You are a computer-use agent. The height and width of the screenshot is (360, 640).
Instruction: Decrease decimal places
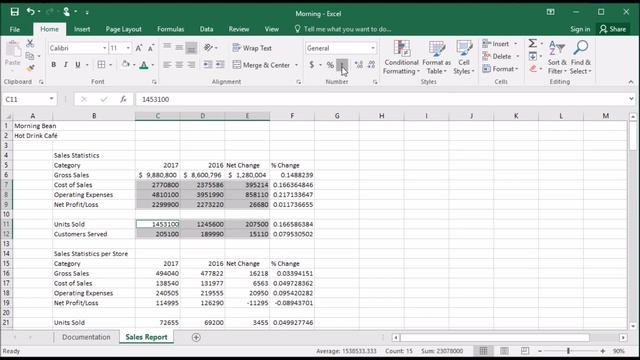371,64
